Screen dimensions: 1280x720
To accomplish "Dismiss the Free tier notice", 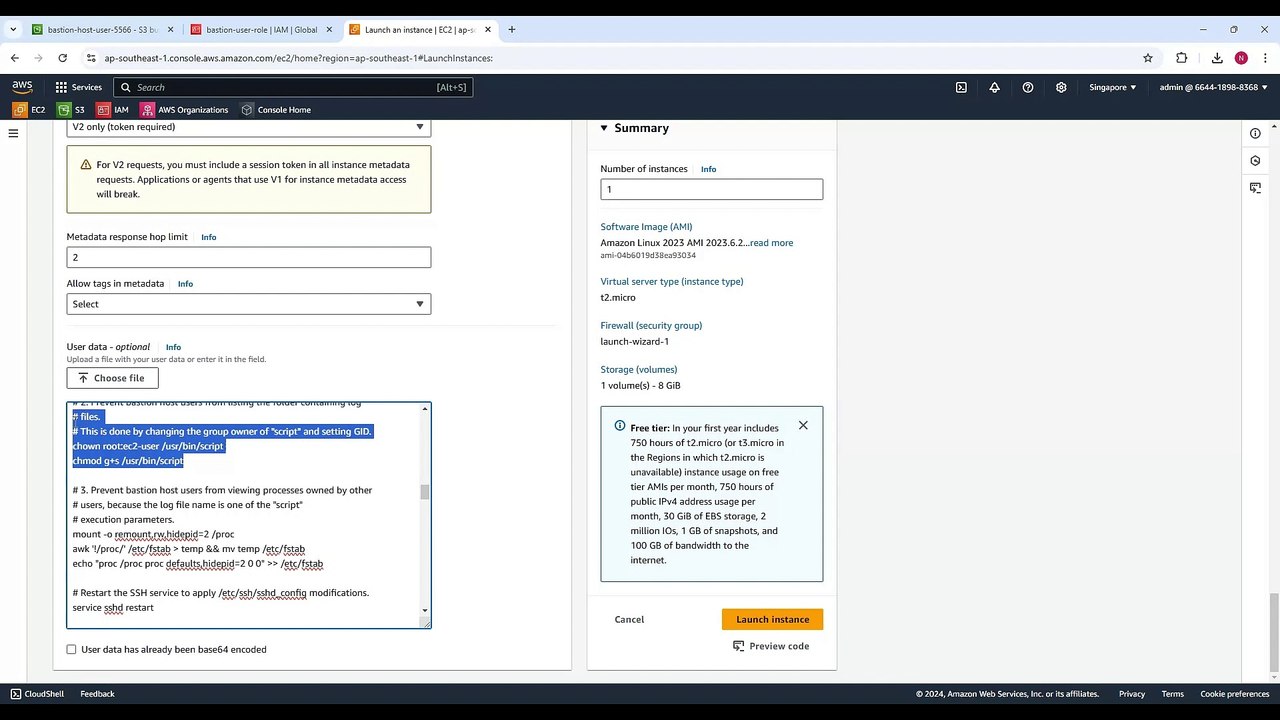I will click(803, 425).
